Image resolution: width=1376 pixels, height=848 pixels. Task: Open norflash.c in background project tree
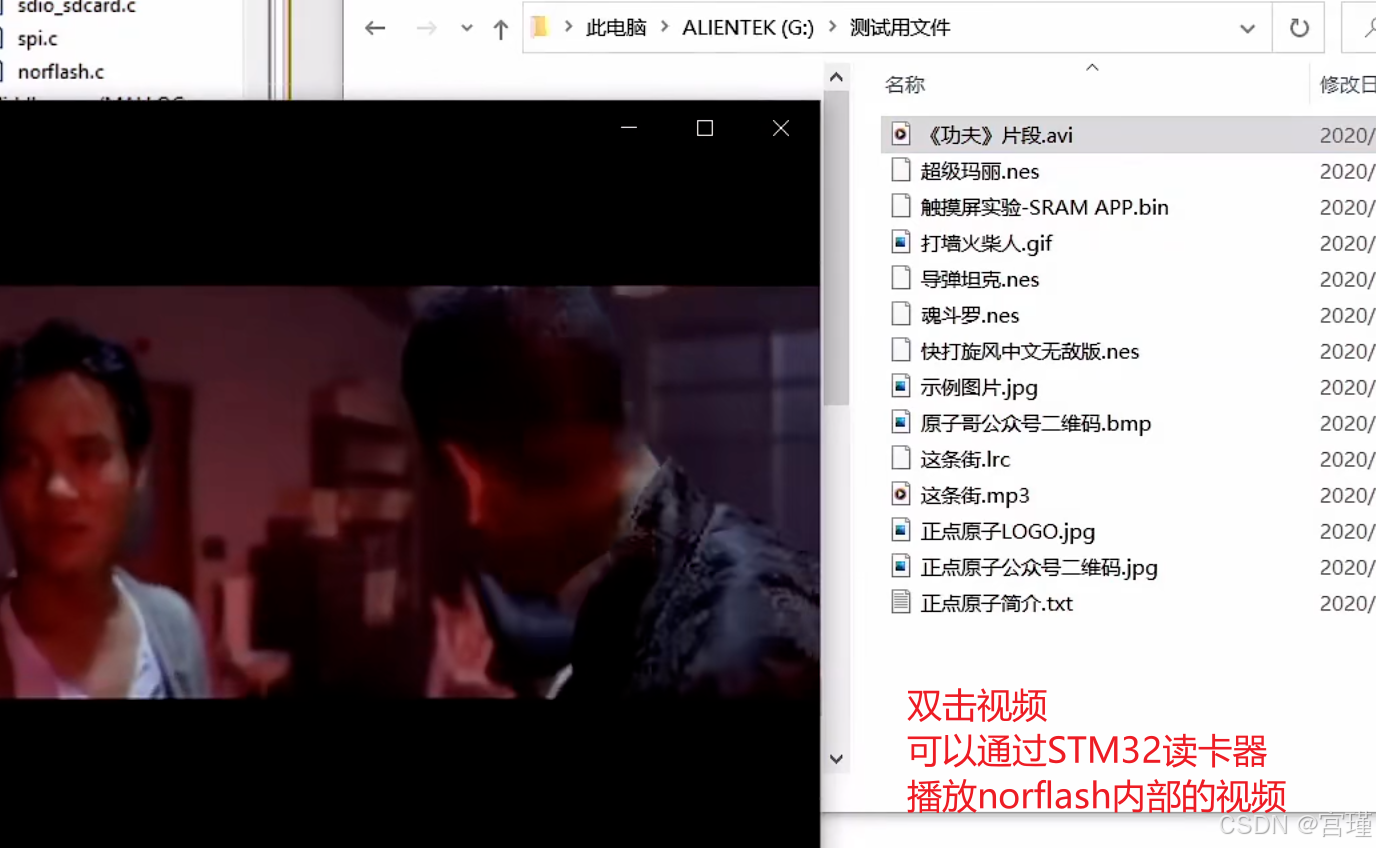click(61, 72)
